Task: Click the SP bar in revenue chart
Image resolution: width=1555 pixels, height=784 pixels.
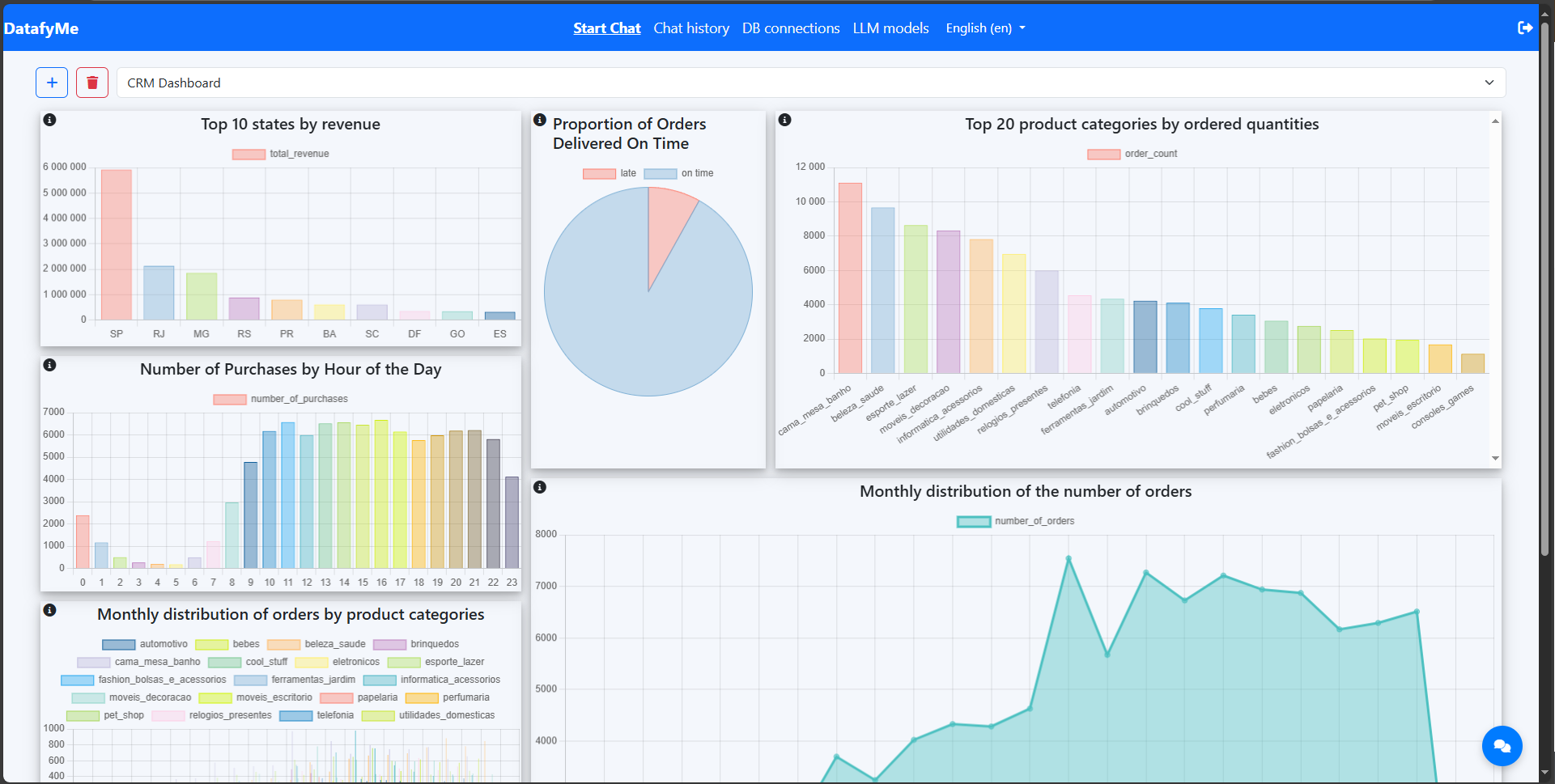Action: coord(117,244)
